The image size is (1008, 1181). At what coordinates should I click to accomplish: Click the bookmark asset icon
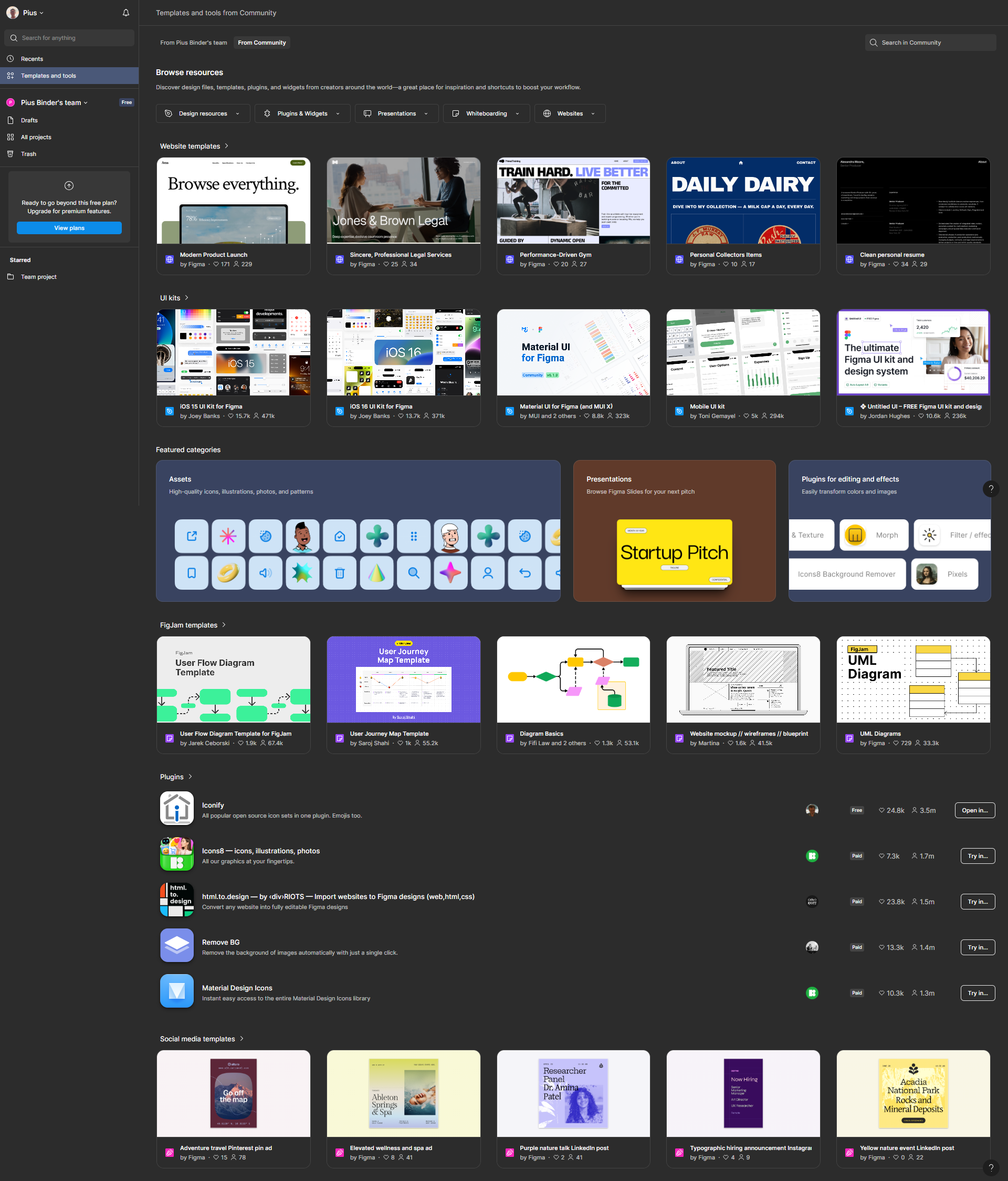coord(192,573)
